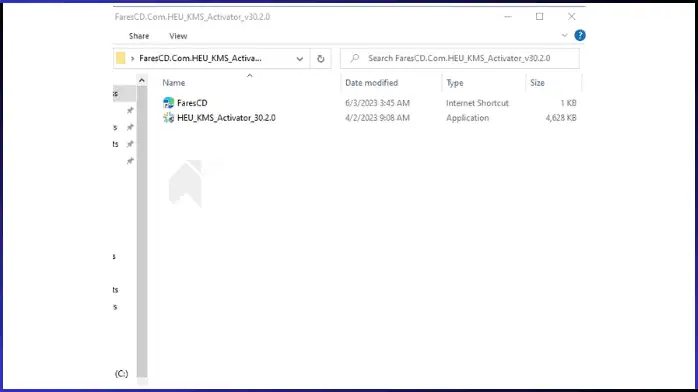Close the File Explorer window
The width and height of the screenshot is (698, 392).
tap(572, 16)
